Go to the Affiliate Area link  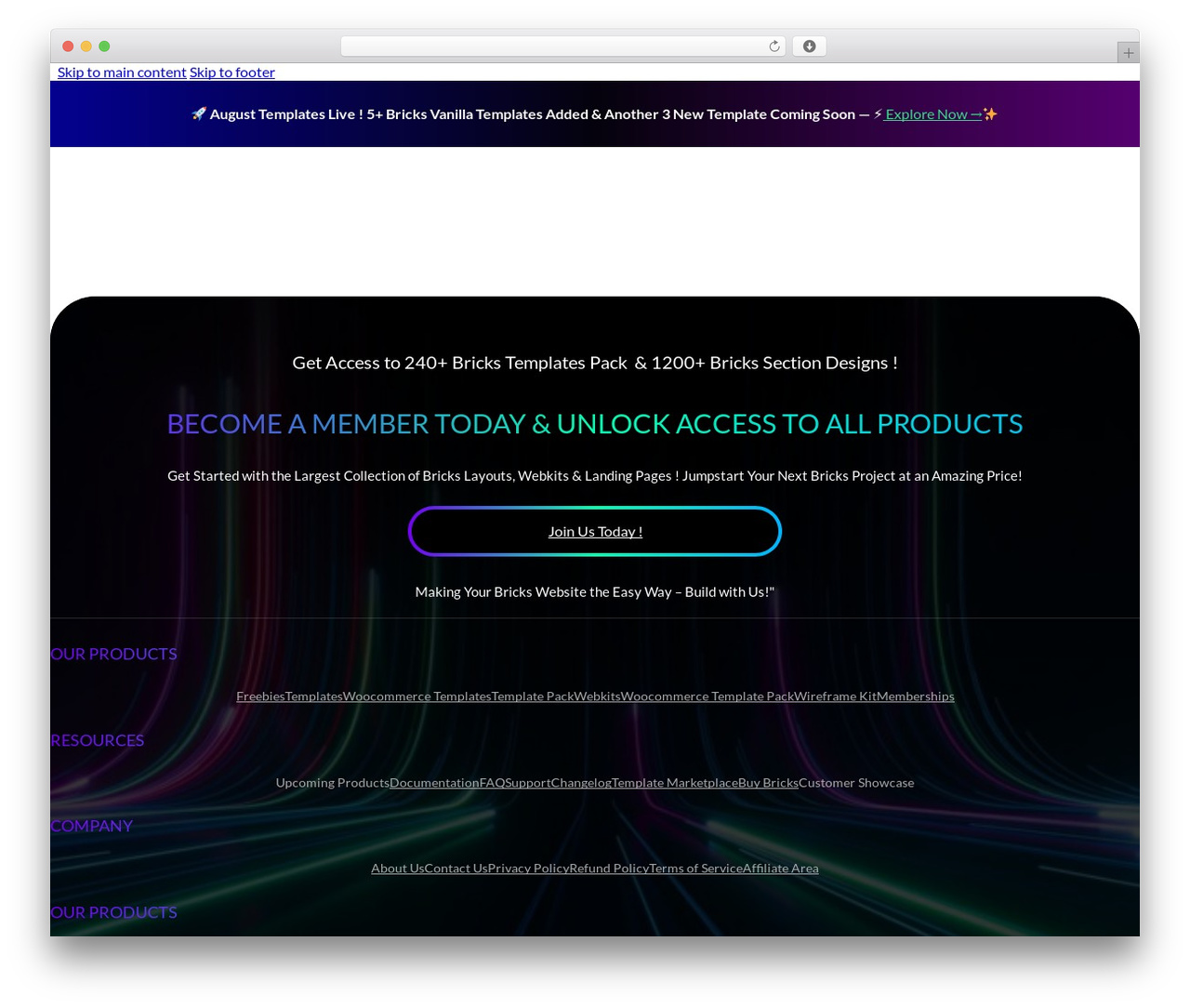(x=781, y=869)
